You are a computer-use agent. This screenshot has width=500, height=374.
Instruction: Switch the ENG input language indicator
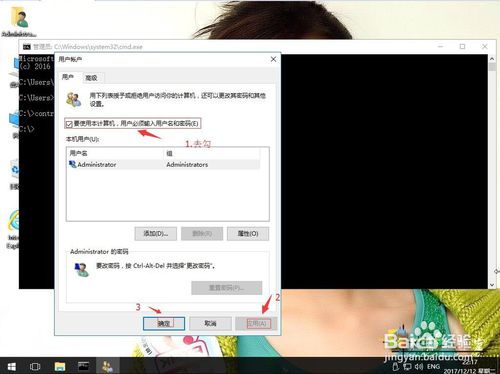tap(433, 367)
